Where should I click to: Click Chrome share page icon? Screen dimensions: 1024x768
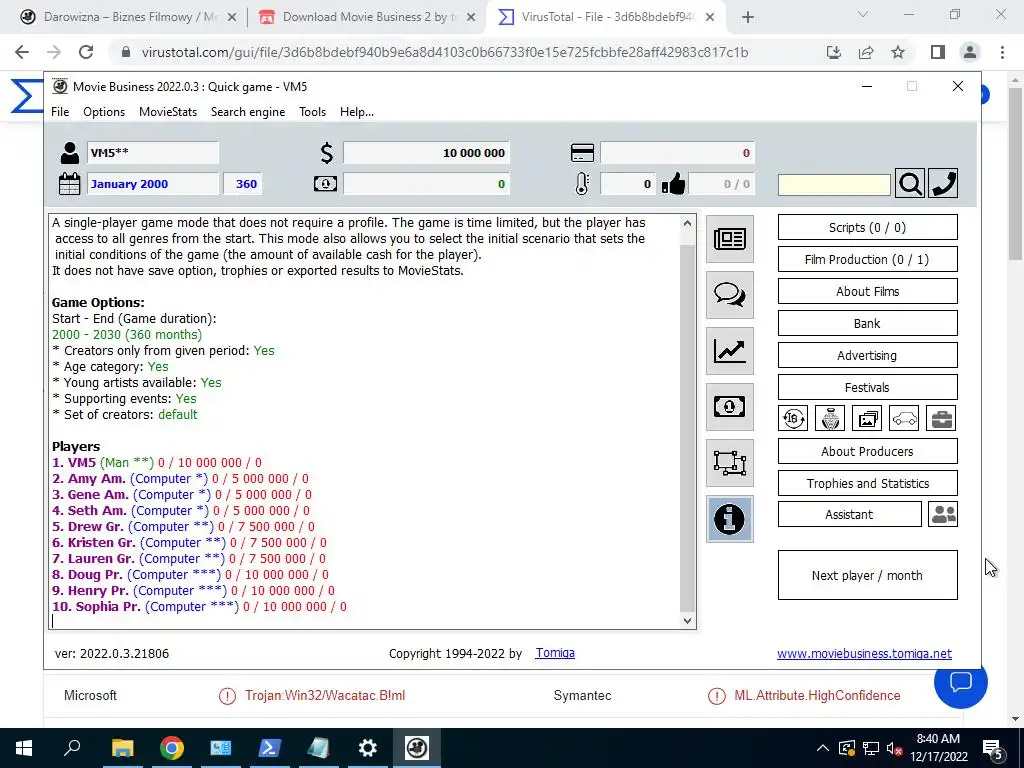(866, 52)
